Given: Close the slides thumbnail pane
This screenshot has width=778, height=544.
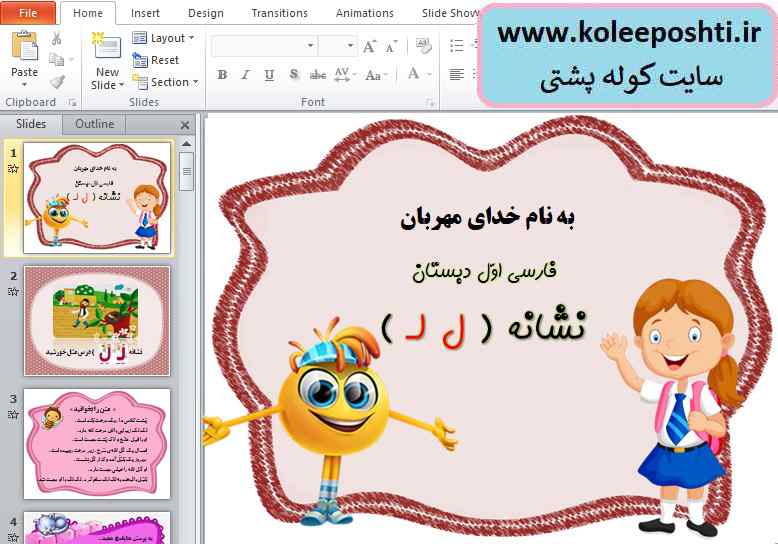Looking at the screenshot, I should (x=185, y=125).
